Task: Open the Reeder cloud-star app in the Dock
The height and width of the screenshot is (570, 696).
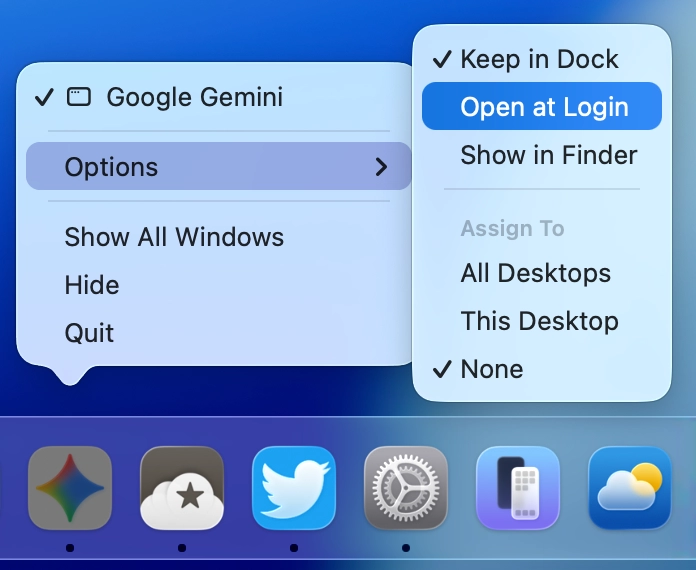Action: click(181, 487)
